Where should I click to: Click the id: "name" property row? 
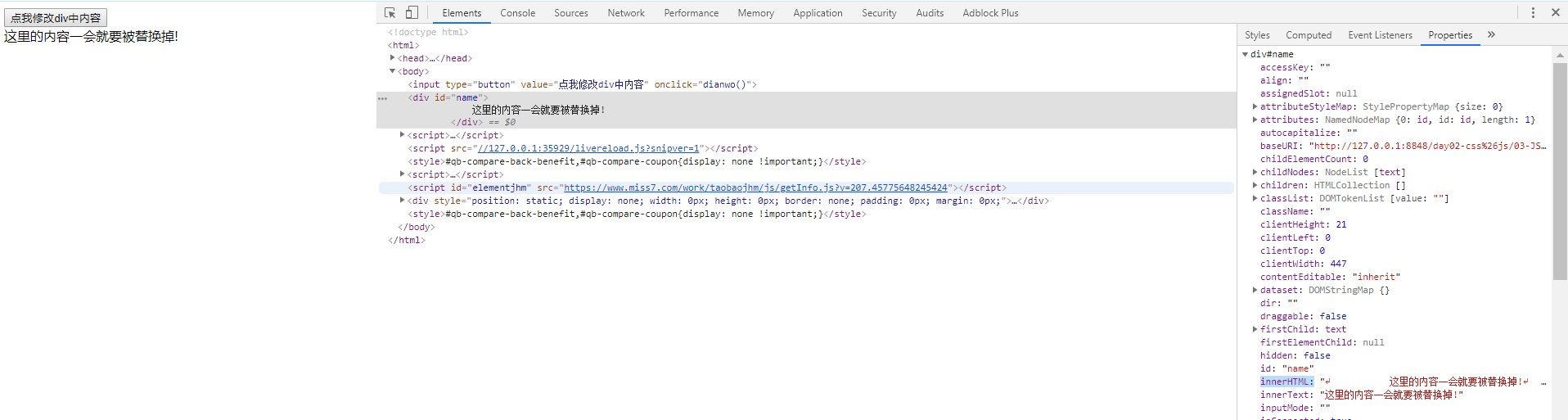click(x=1286, y=368)
